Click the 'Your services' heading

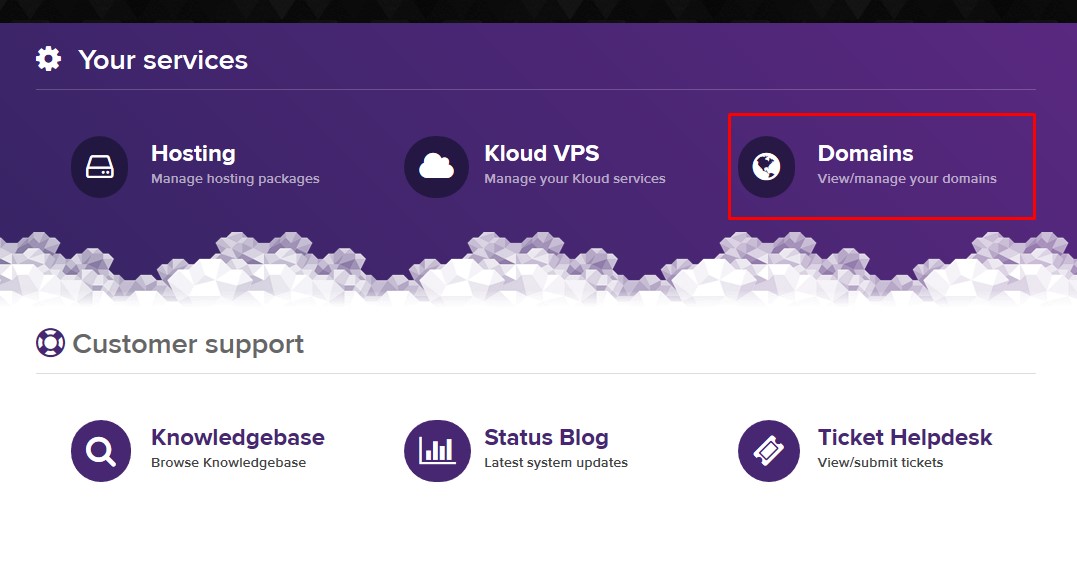(163, 60)
